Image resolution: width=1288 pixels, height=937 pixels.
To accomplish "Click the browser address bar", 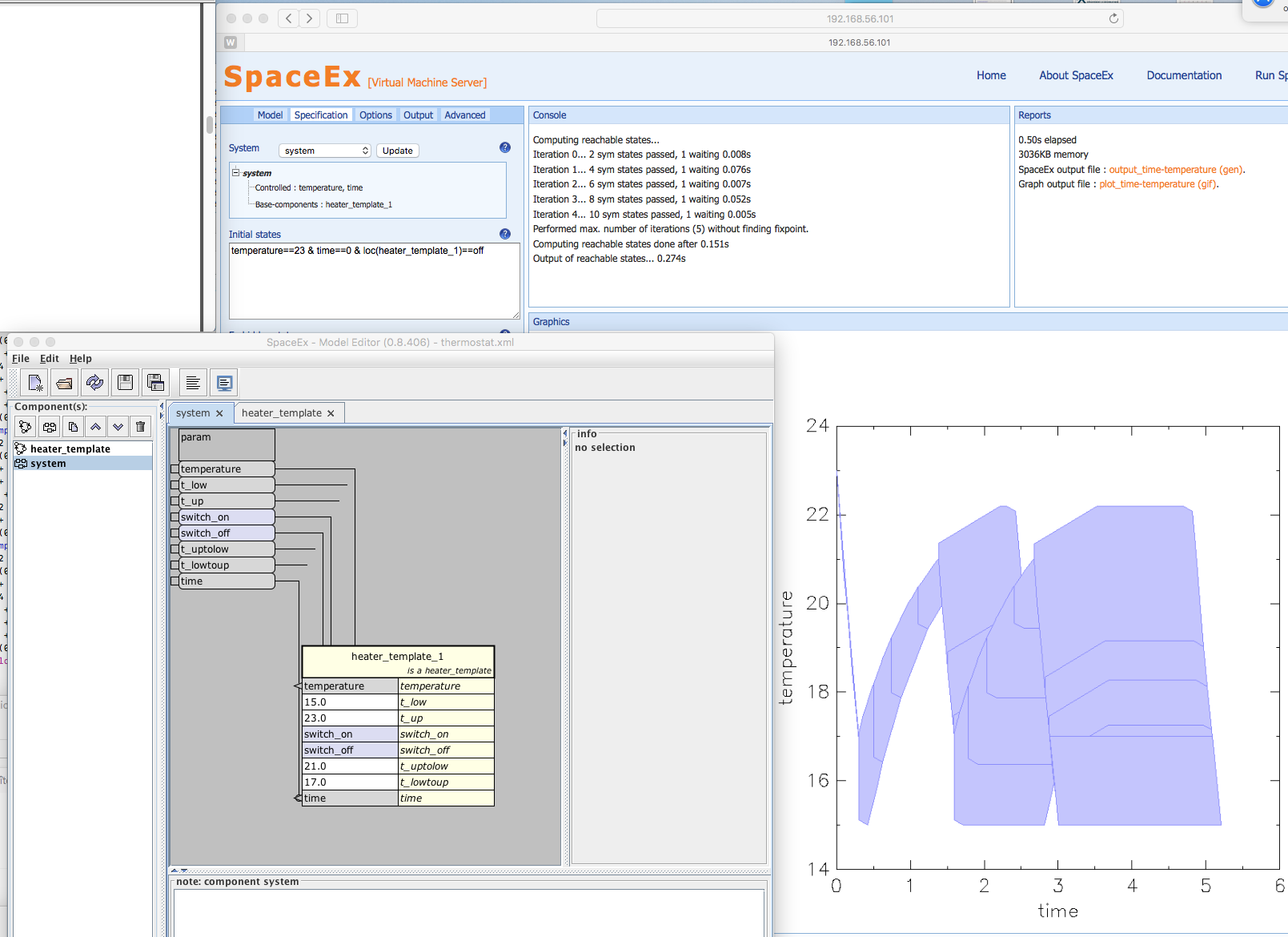I will pyautogui.click(x=860, y=18).
